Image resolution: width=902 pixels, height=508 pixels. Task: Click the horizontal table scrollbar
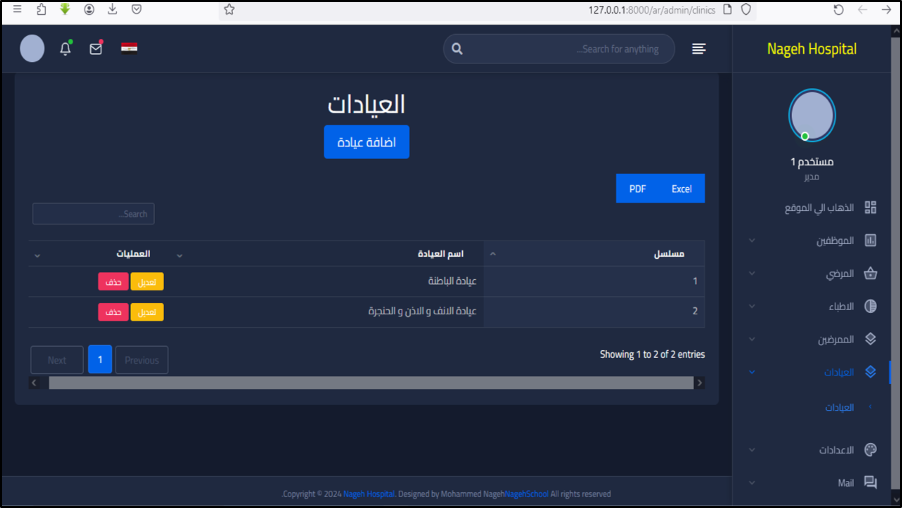[x=370, y=383]
